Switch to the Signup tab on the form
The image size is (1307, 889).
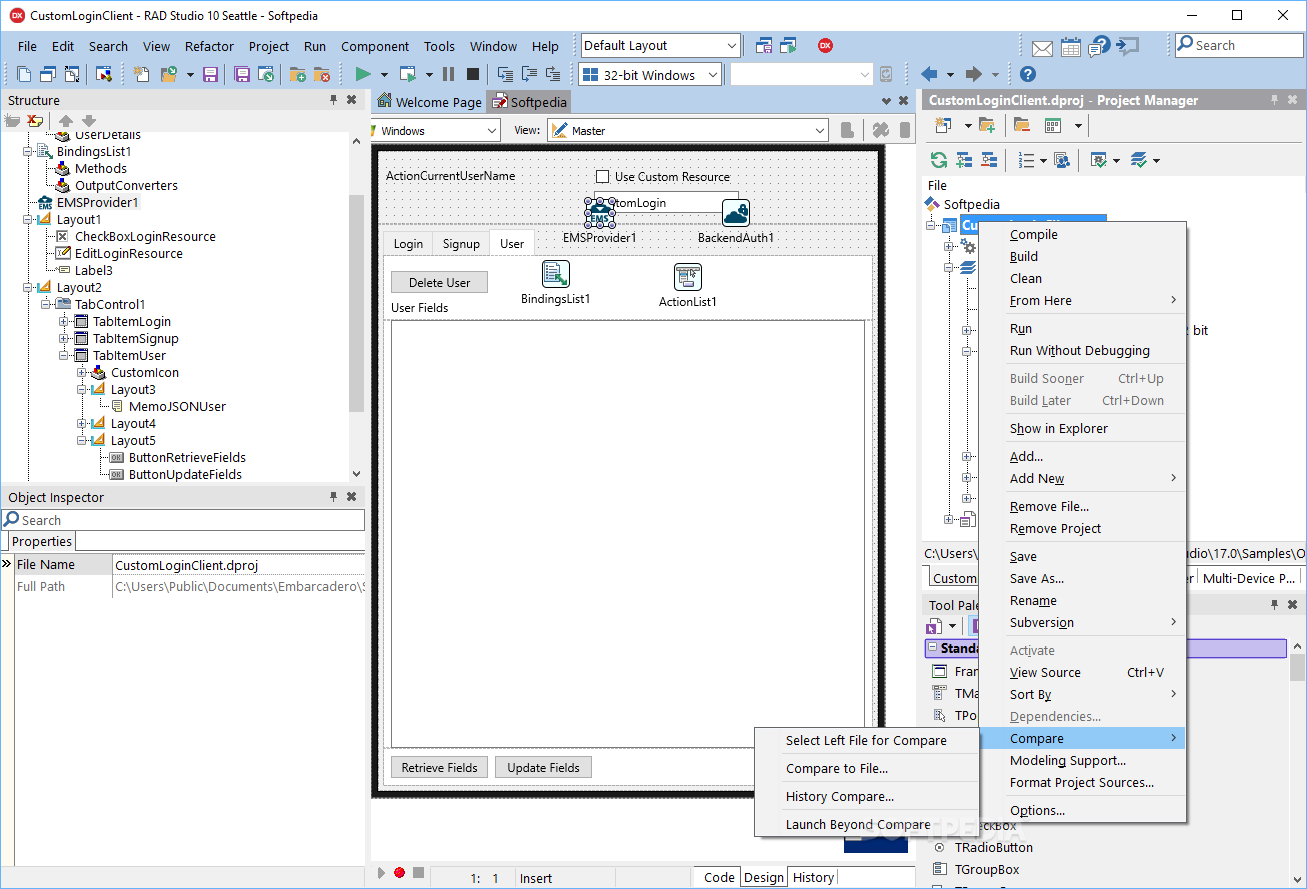point(462,243)
